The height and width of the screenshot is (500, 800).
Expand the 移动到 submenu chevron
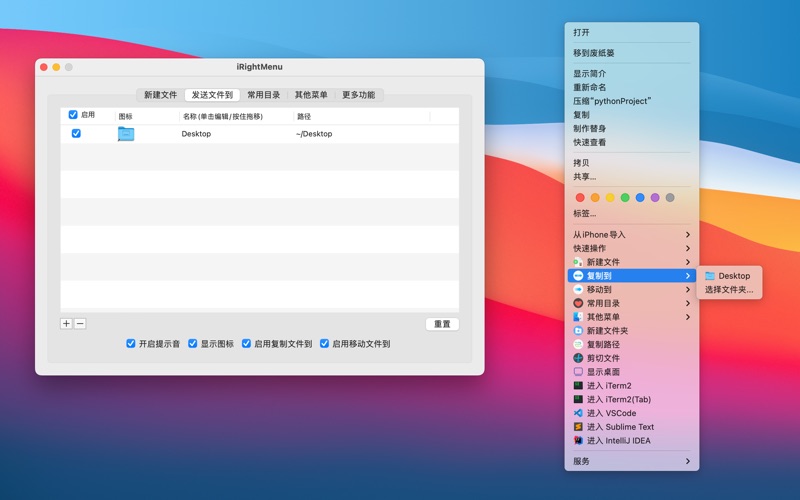688,290
